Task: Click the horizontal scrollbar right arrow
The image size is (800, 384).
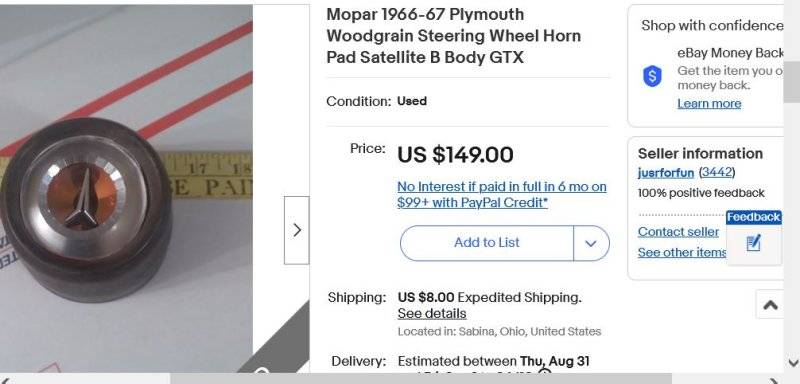Action: pos(774,380)
